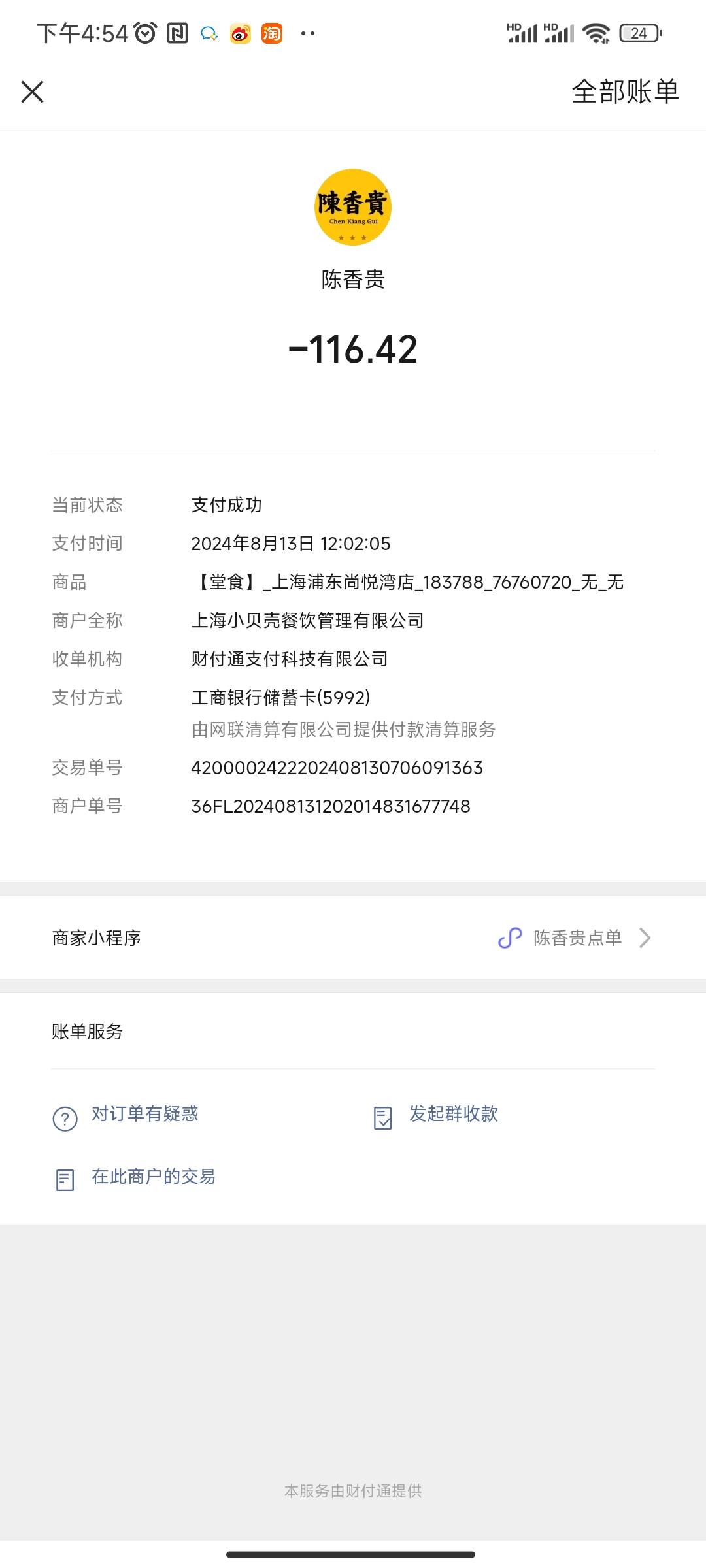Image resolution: width=706 pixels, height=1568 pixels.
Task: Tap the checklist icon beside 发起群收款
Action: pyautogui.click(x=382, y=1118)
